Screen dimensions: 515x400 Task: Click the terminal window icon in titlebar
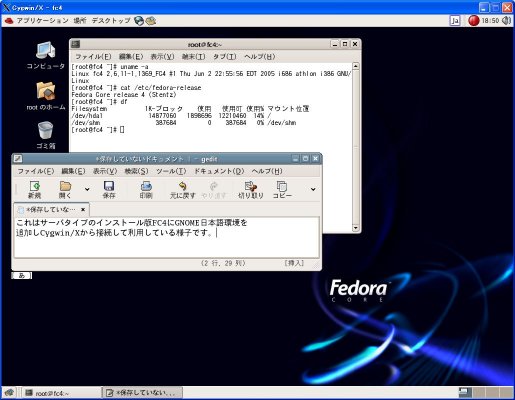(76, 44)
